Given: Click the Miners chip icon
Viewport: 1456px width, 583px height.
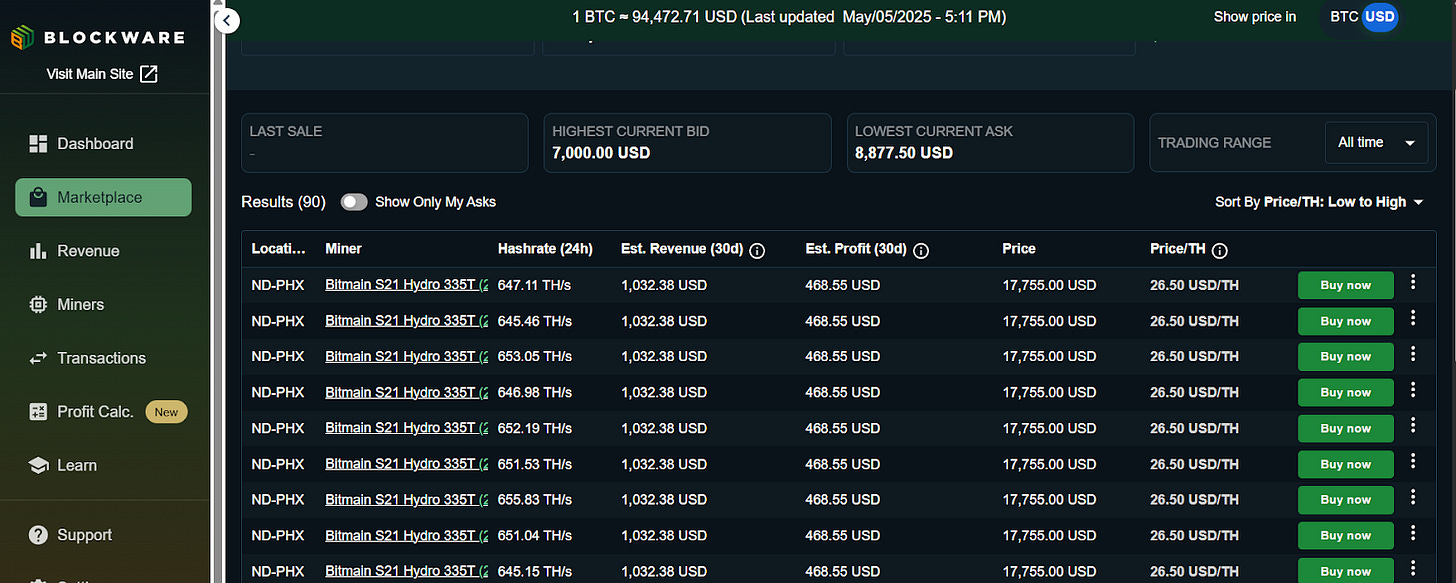Looking at the screenshot, I should click(38, 304).
